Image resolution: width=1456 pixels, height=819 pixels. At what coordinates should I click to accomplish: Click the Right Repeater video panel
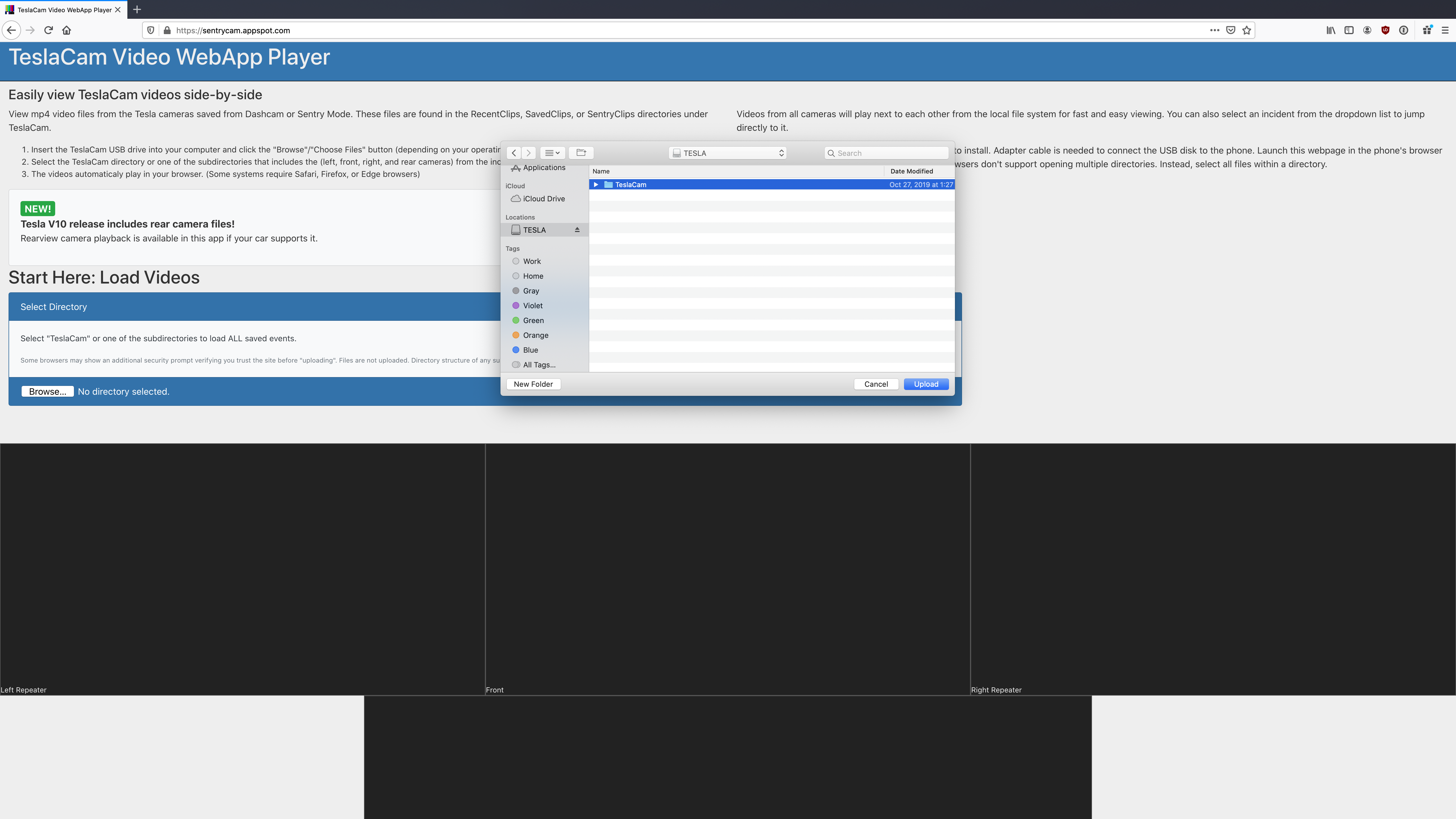tap(1213, 569)
